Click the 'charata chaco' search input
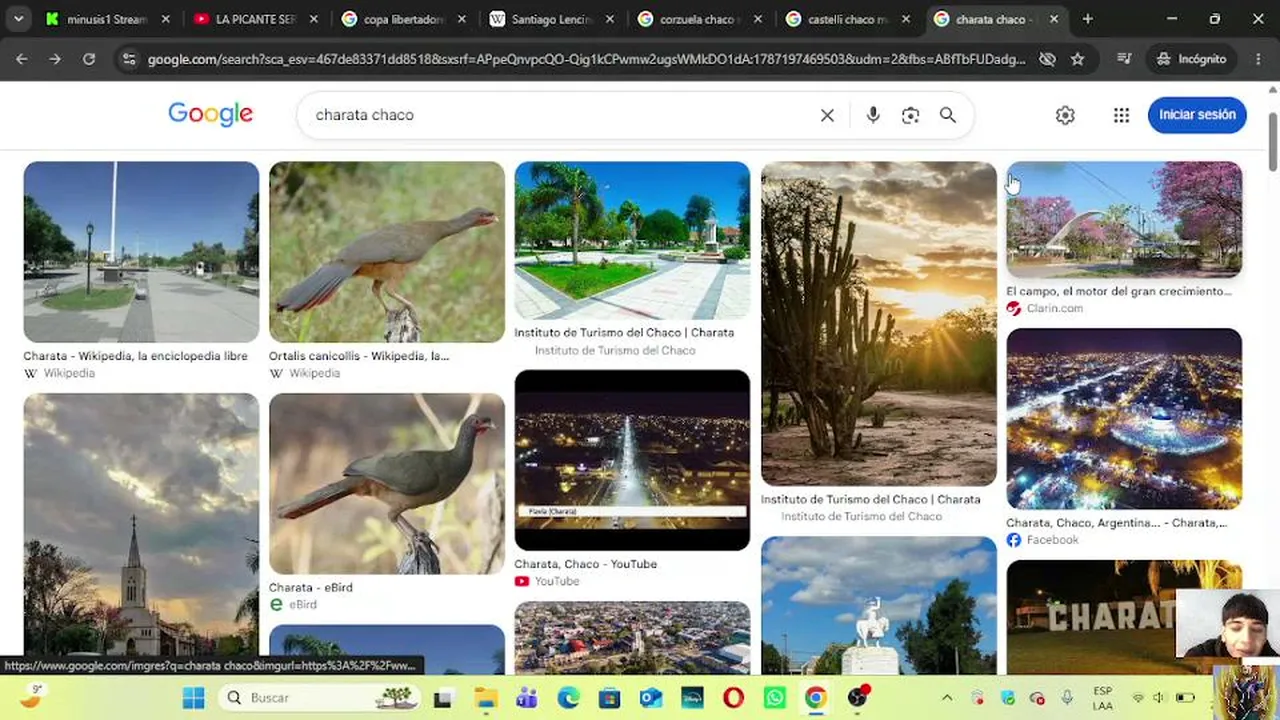Viewport: 1280px width, 720px height. tap(560, 115)
